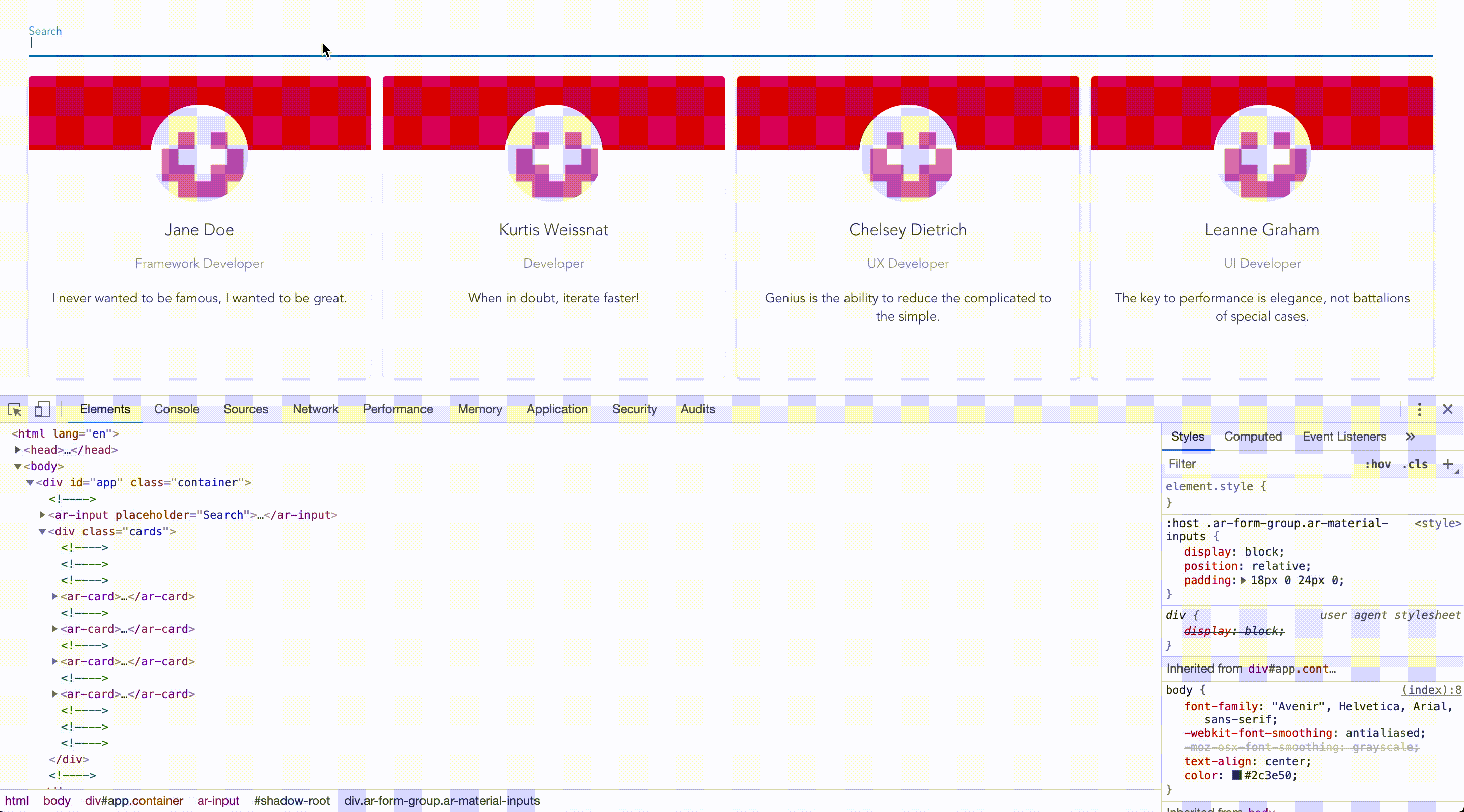This screenshot has height=812, width=1464.
Task: Expand the head element node
Action: point(18,450)
